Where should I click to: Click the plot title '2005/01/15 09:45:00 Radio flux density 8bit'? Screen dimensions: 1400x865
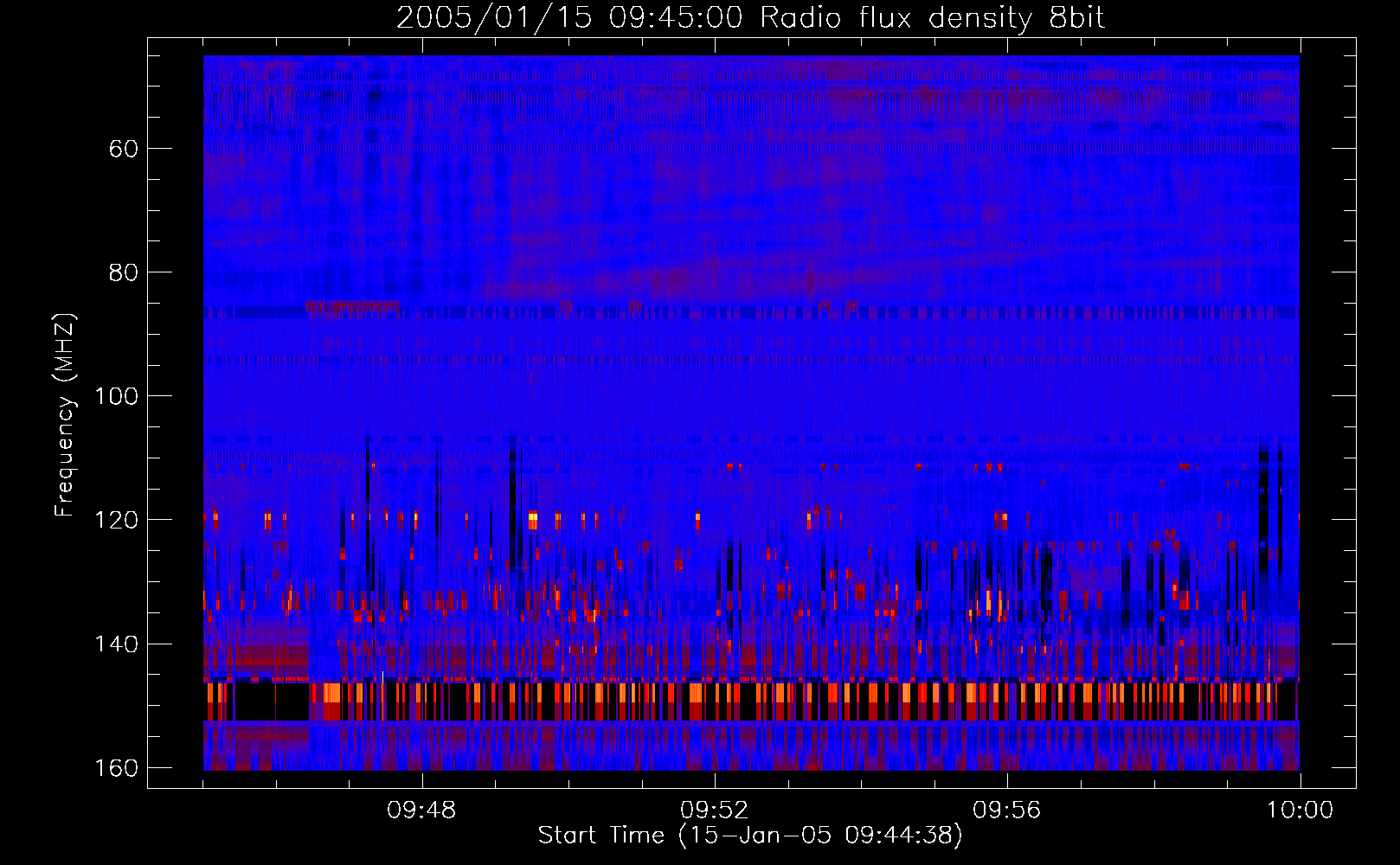tap(750, 18)
